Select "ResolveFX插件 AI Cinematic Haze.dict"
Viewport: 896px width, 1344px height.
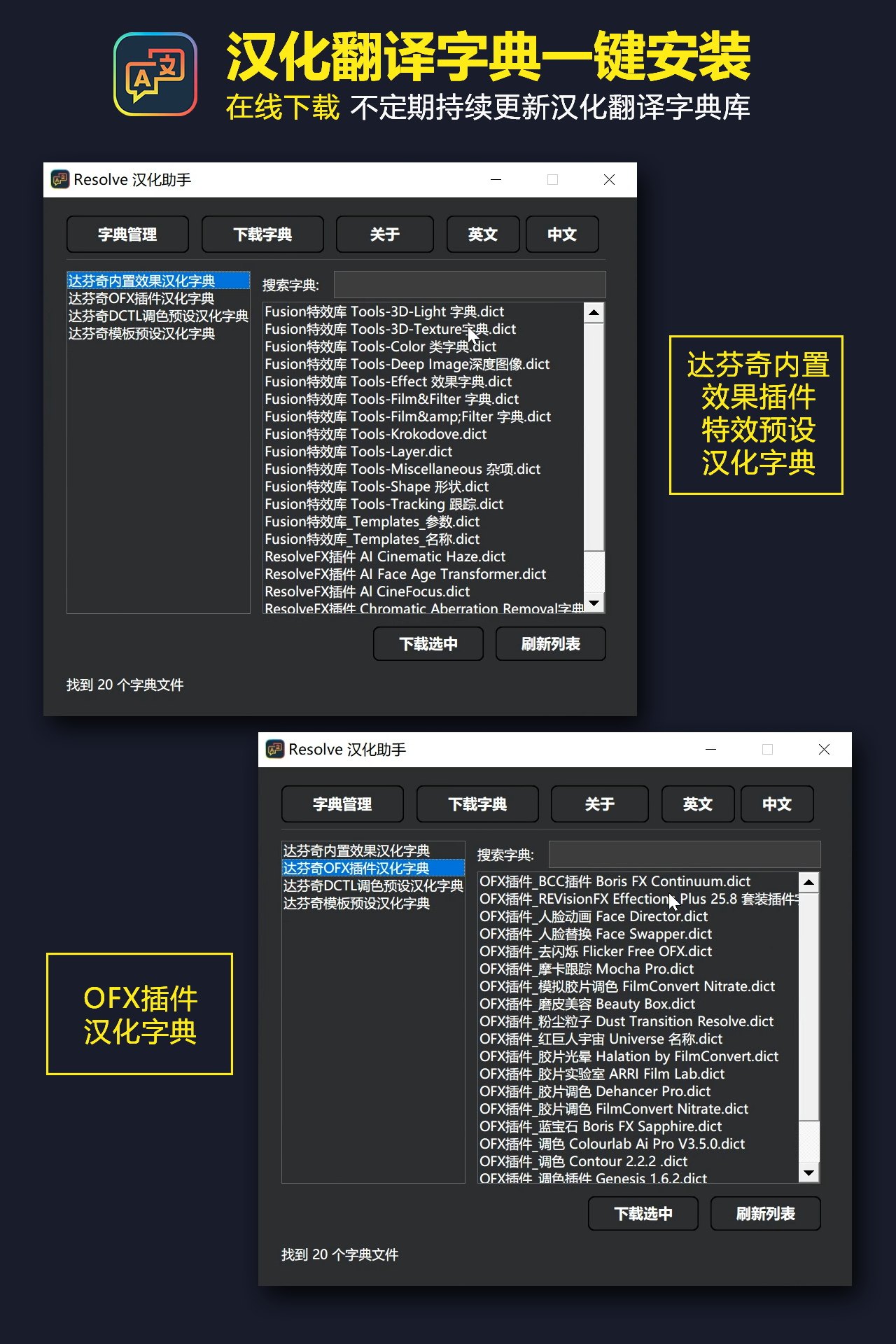pyautogui.click(x=423, y=556)
